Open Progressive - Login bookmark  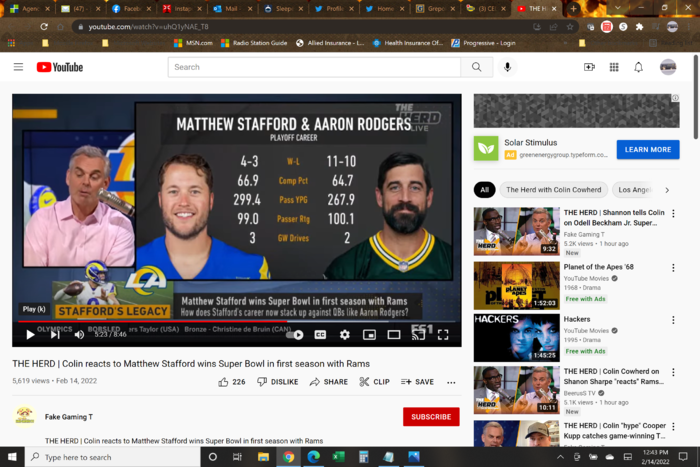(483, 43)
